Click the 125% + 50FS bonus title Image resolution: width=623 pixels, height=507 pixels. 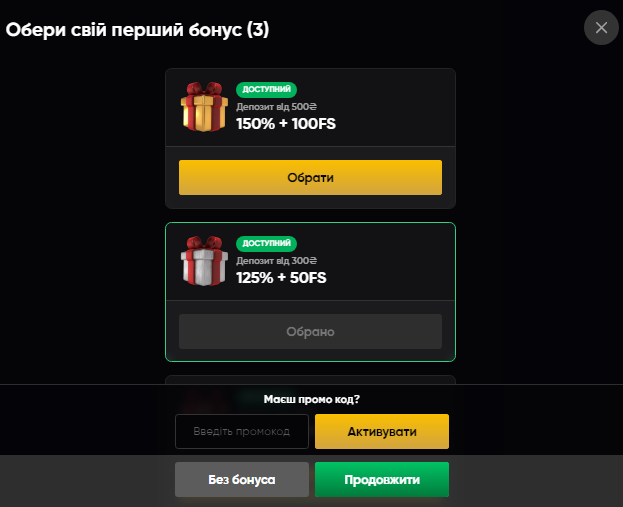281,278
